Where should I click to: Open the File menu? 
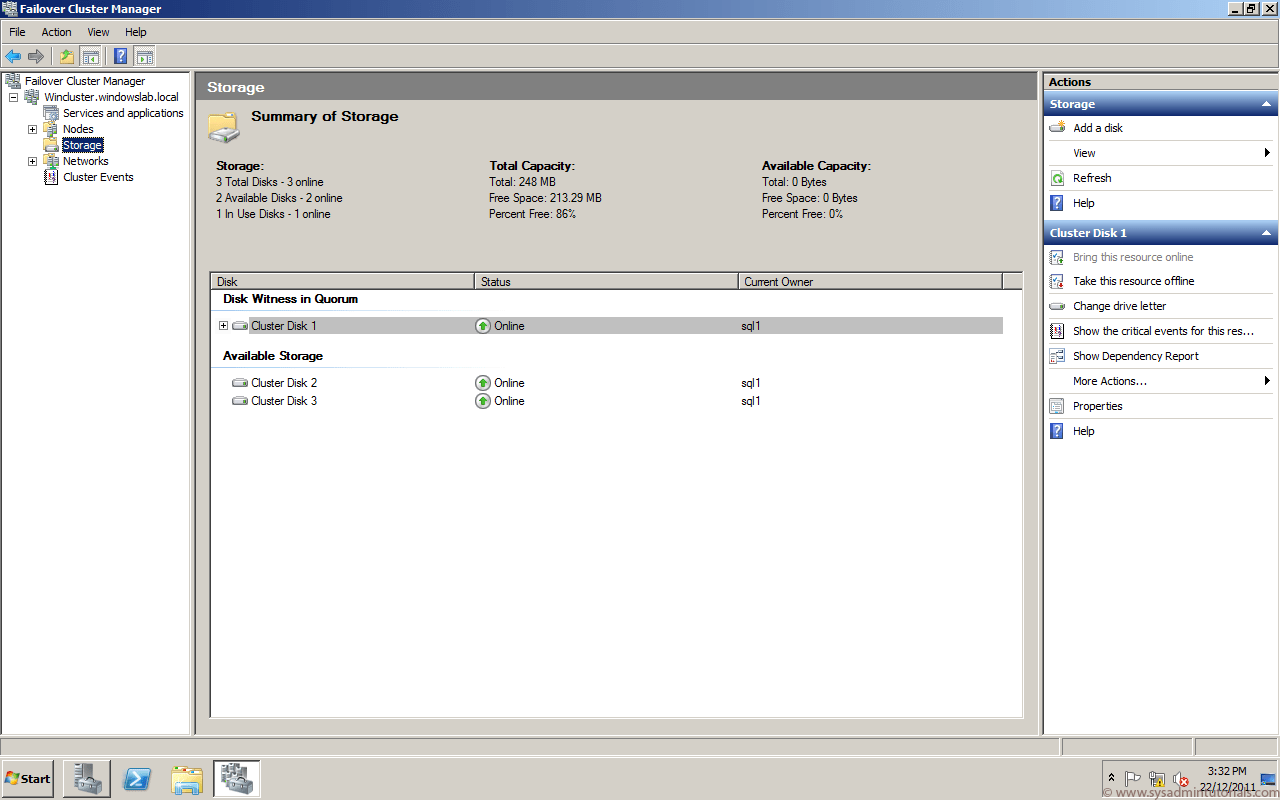point(17,31)
